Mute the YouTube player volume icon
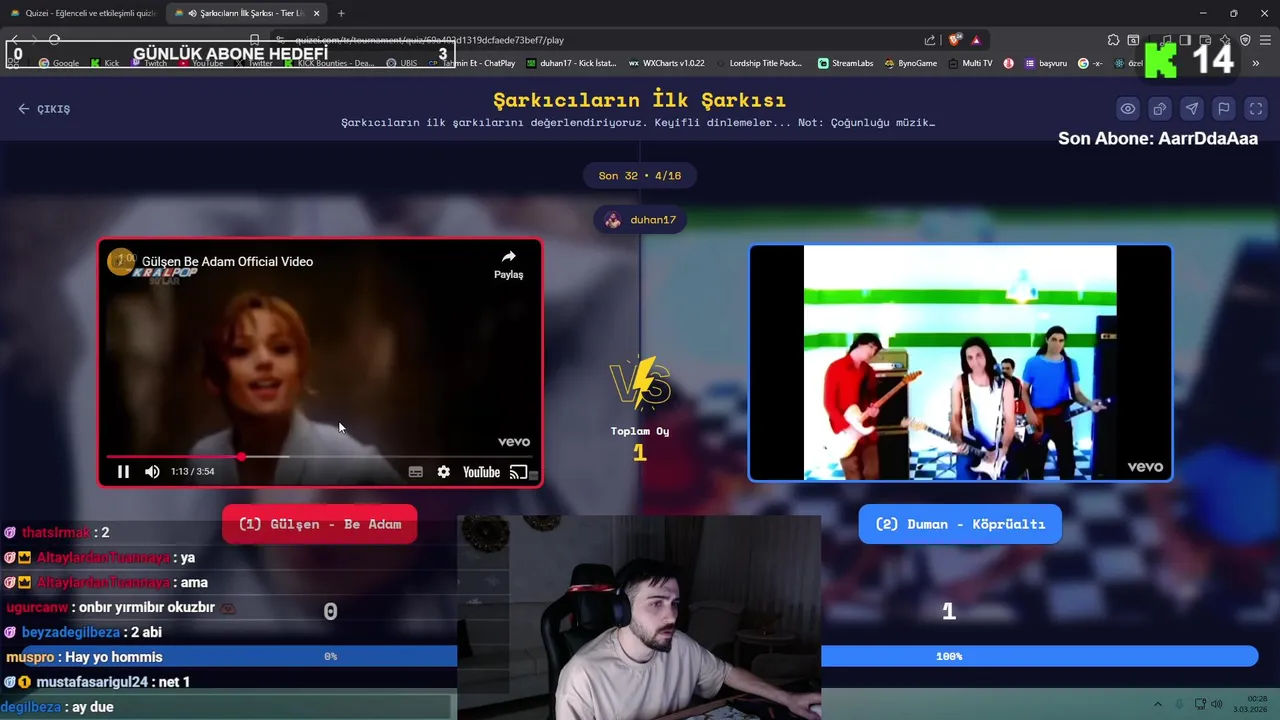 tap(152, 472)
